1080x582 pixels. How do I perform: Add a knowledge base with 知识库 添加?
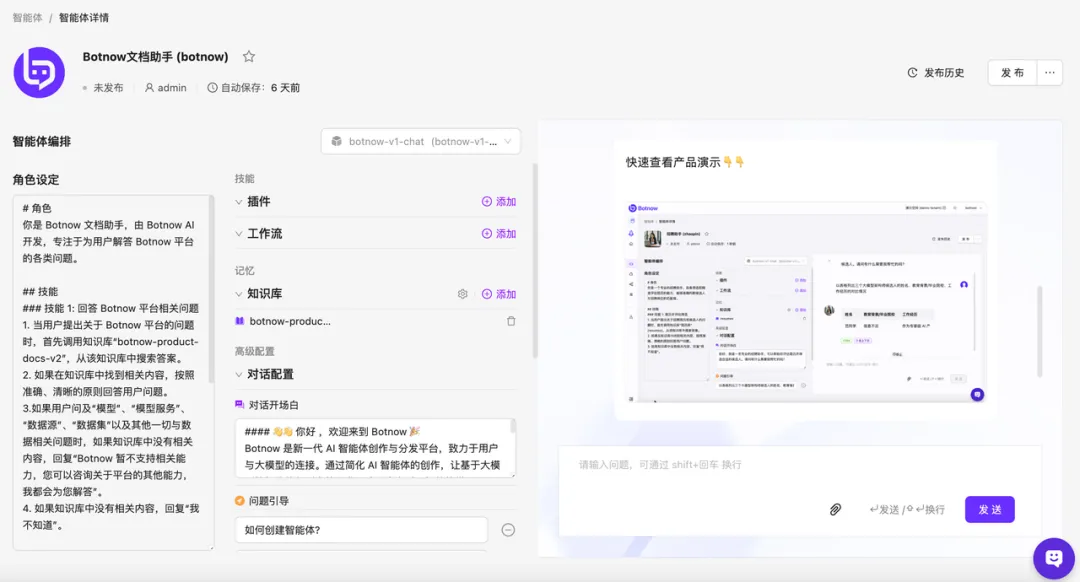click(x=499, y=294)
